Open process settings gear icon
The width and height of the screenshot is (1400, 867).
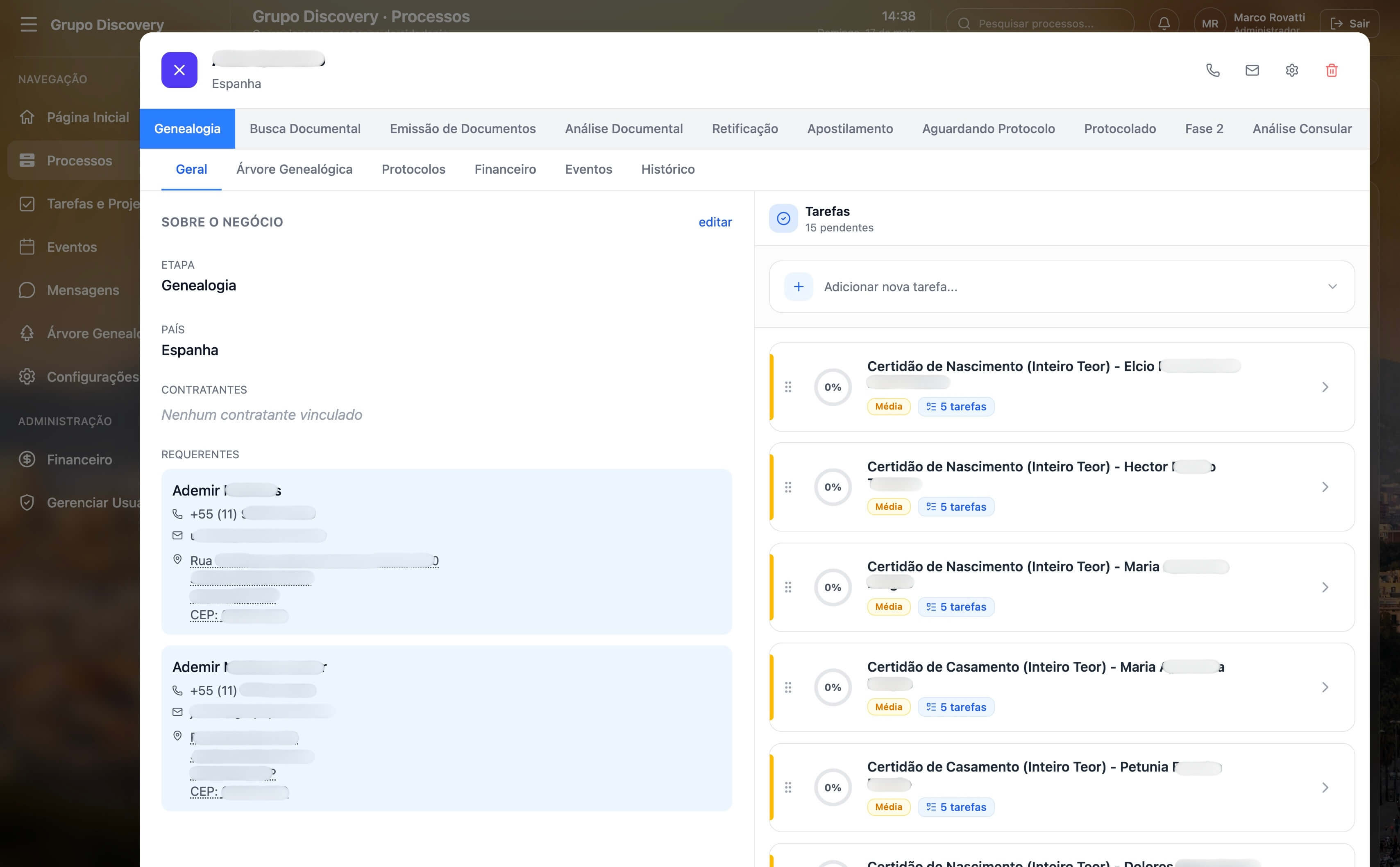click(1291, 70)
